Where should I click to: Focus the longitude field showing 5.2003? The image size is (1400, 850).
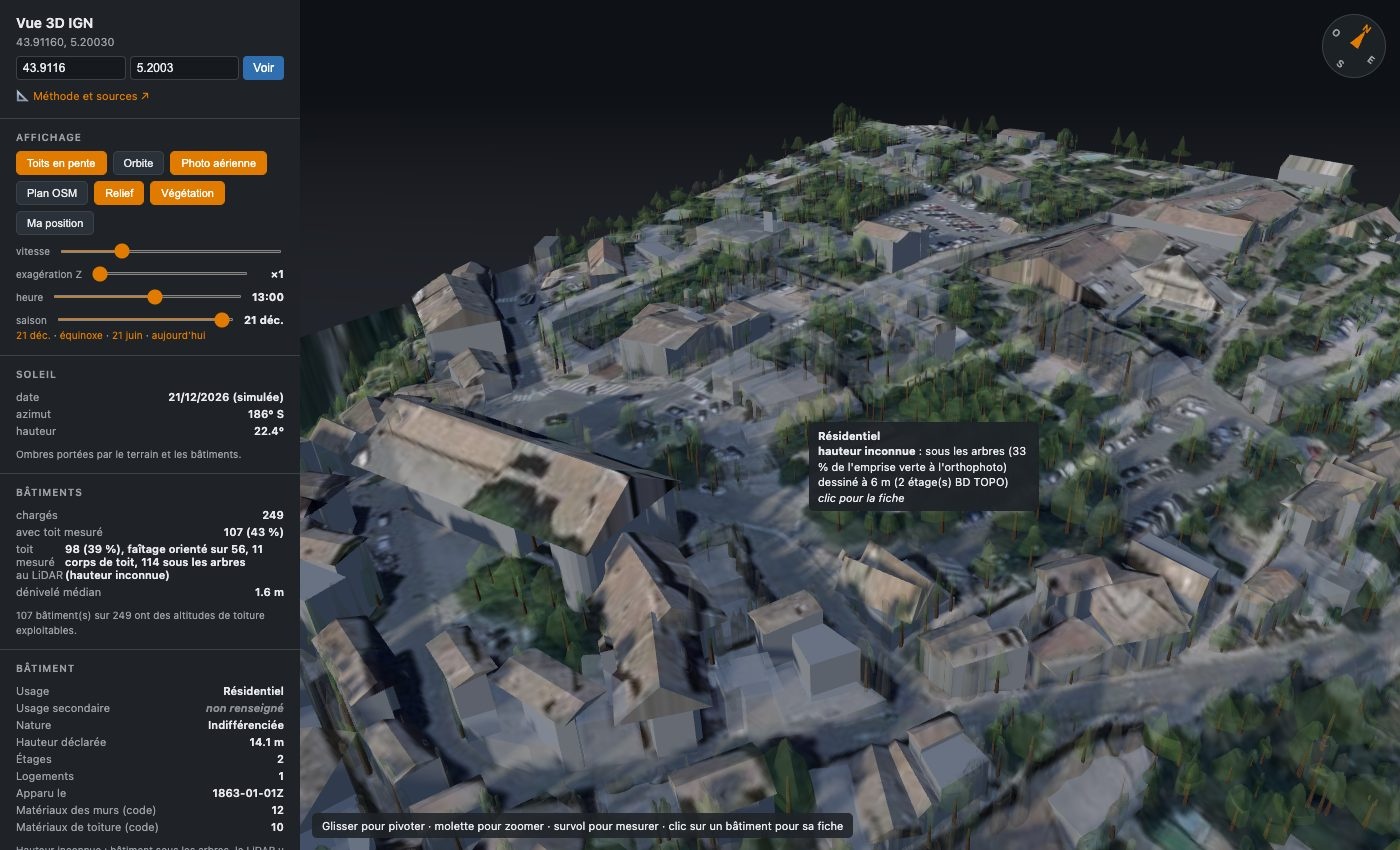pyautogui.click(x=184, y=68)
